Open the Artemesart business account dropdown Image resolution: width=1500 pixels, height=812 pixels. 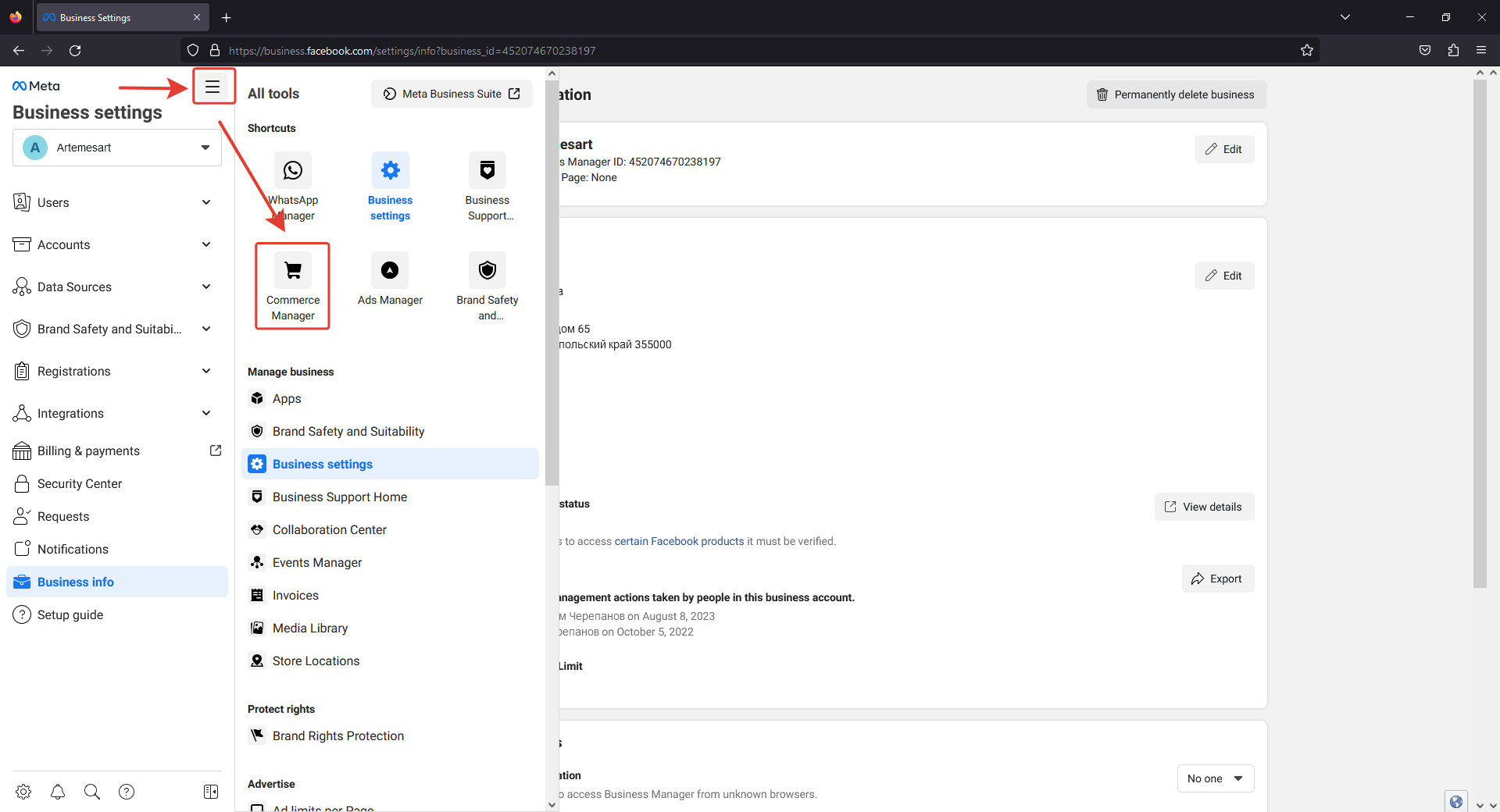pyautogui.click(x=117, y=148)
